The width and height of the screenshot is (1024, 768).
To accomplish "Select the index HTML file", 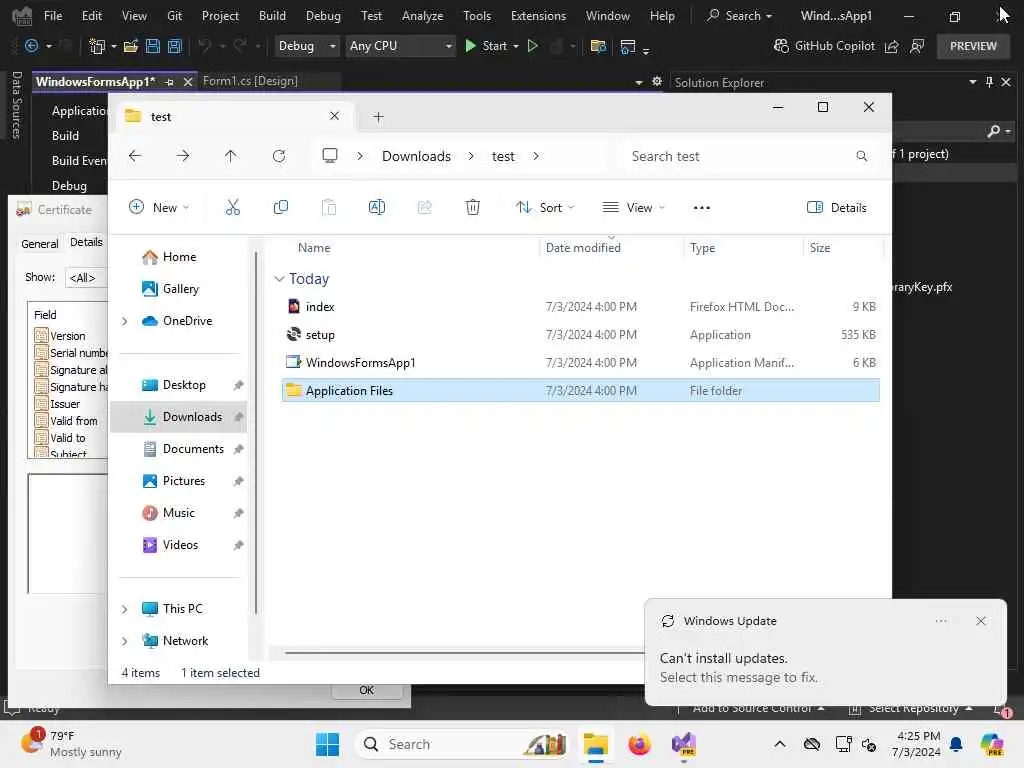I will click(581, 307).
